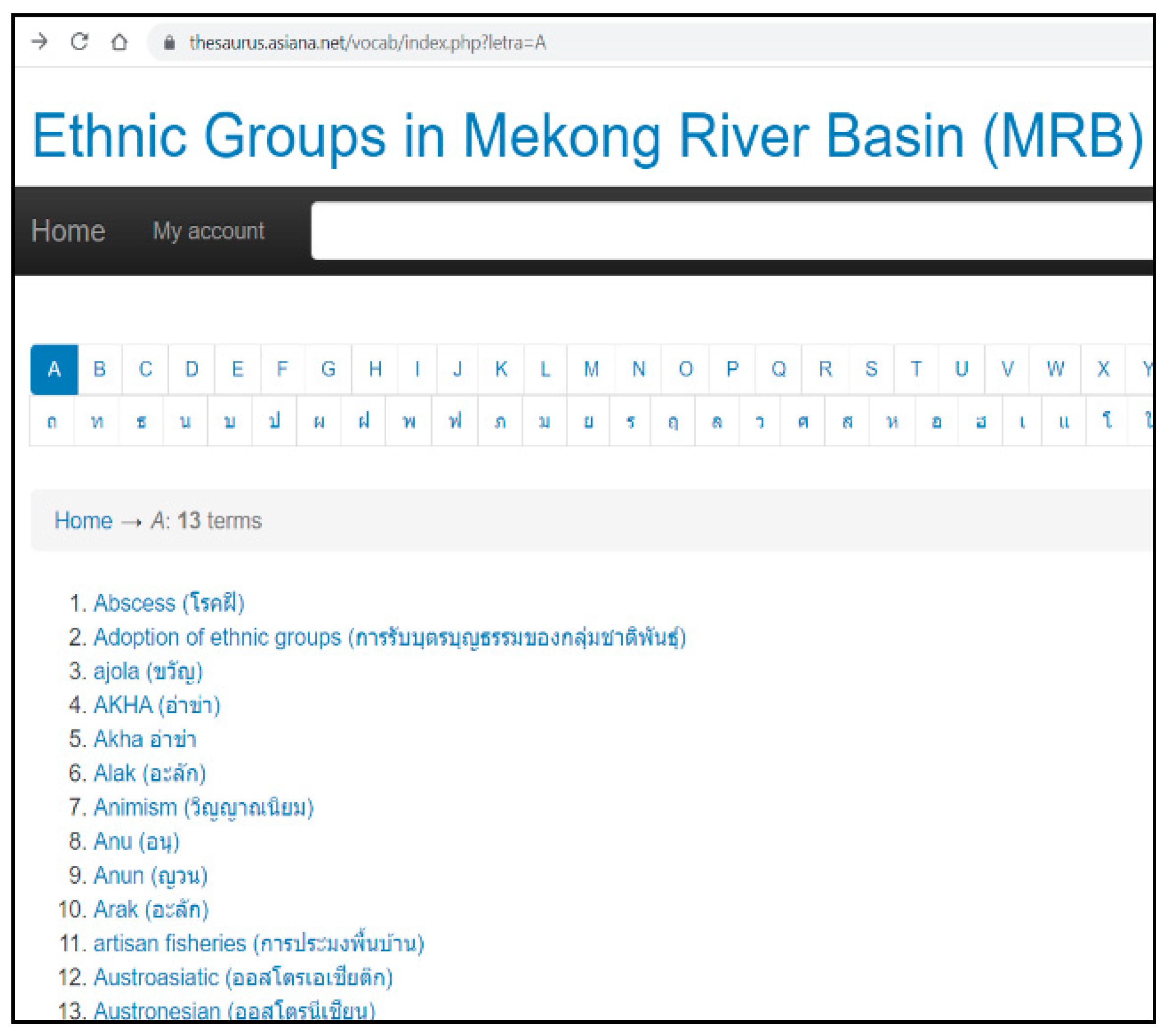Select Thai letter ม in index

click(545, 422)
